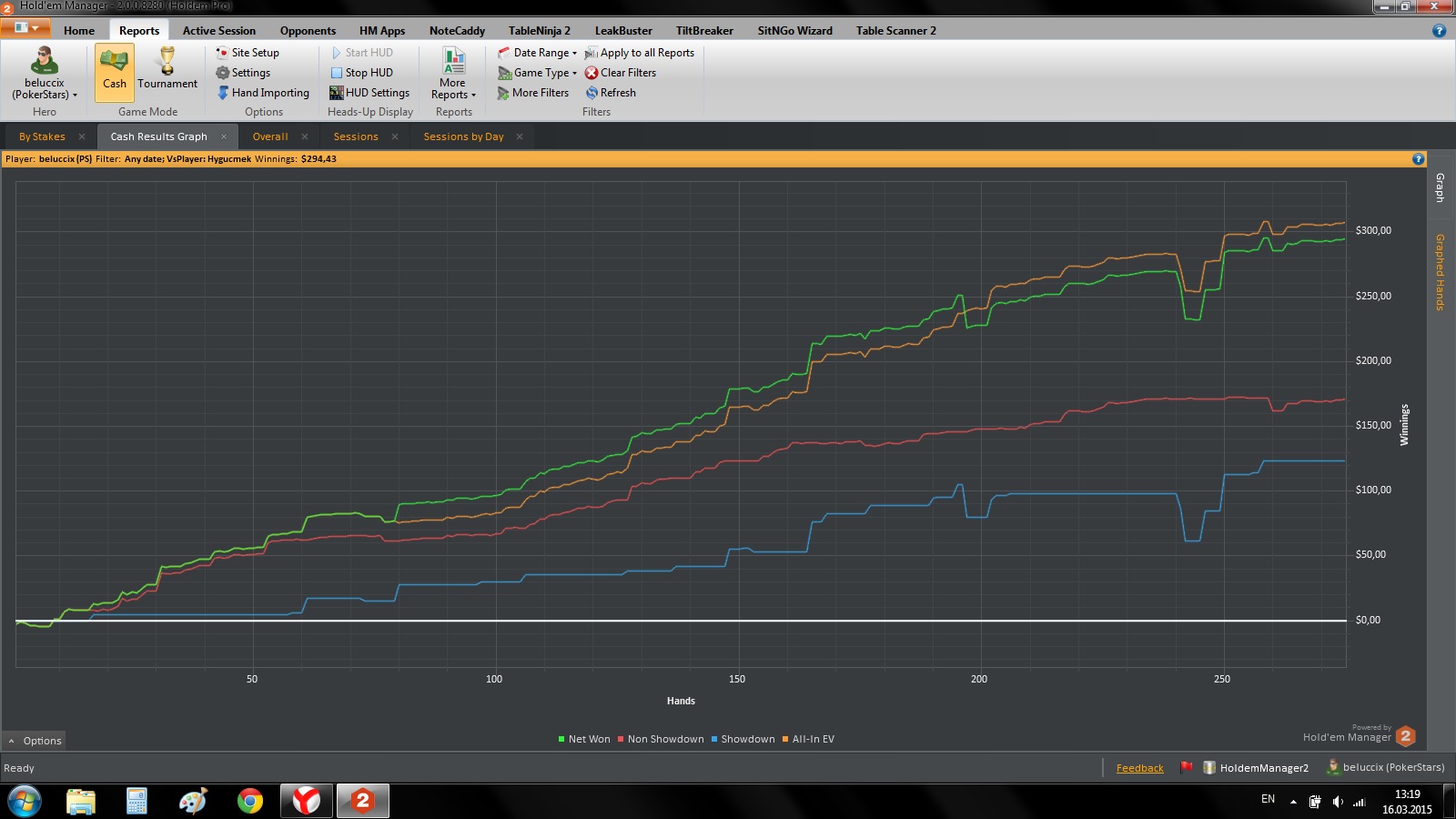Image resolution: width=1456 pixels, height=819 pixels.
Task: Click the red flag status bar icon
Action: click(1186, 767)
